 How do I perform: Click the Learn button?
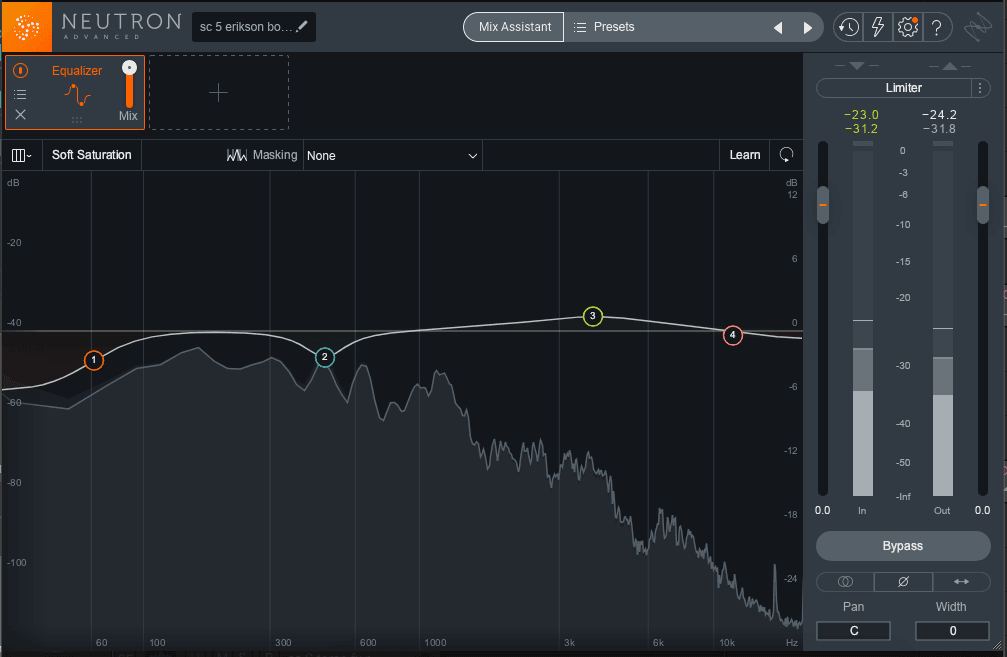tap(744, 155)
